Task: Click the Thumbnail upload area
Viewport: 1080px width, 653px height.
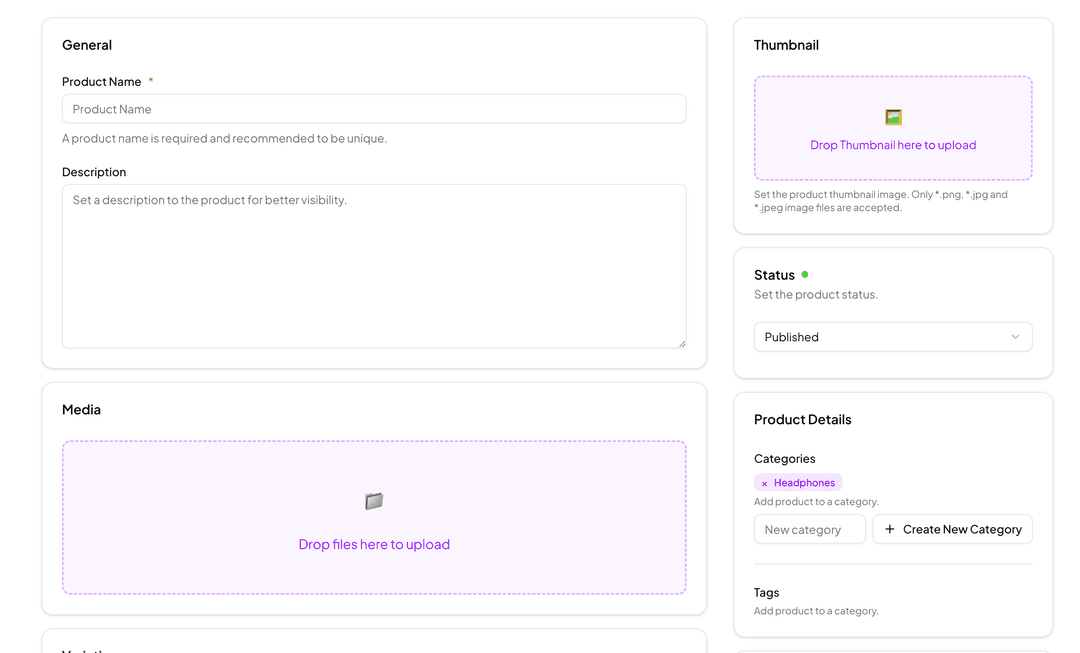Action: (x=892, y=128)
